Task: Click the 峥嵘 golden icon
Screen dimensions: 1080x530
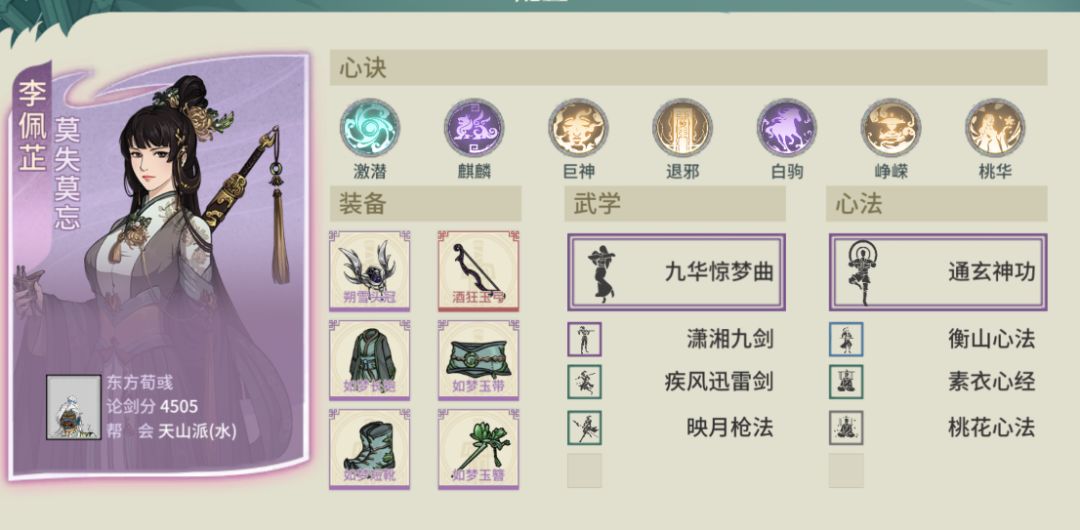Action: click(x=891, y=128)
